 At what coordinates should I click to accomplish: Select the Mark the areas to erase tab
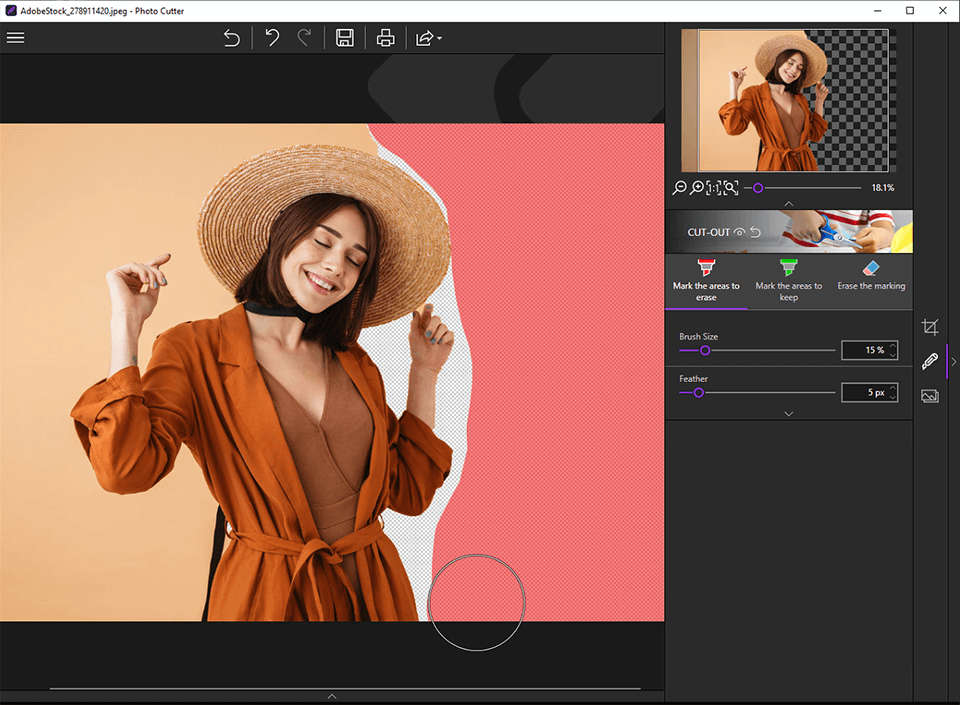point(706,280)
